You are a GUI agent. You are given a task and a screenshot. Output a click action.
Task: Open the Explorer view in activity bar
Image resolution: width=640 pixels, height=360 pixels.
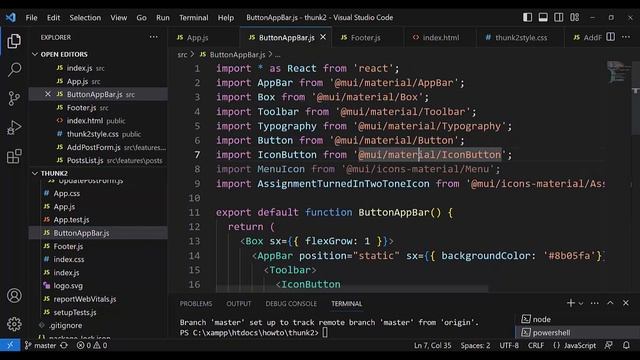(14, 41)
